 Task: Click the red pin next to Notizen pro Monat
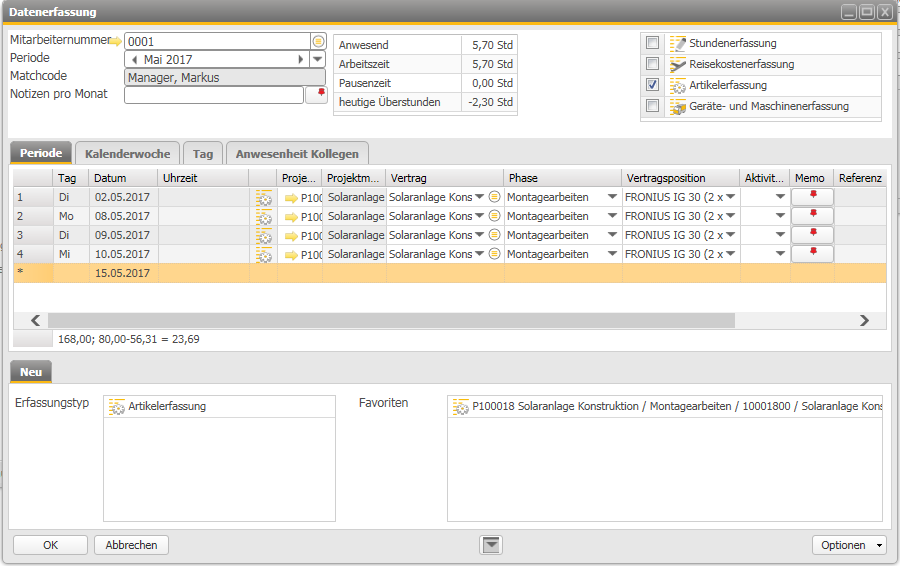pyautogui.click(x=320, y=93)
